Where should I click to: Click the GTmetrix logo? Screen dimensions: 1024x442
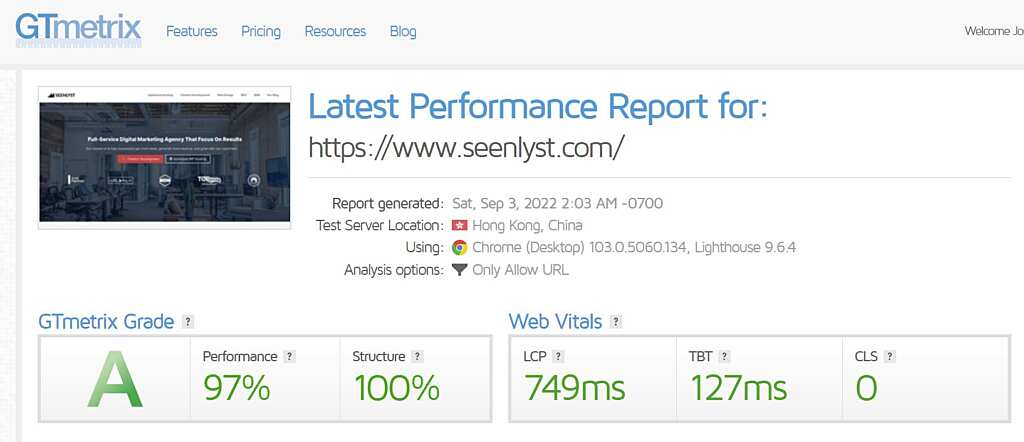(78, 30)
